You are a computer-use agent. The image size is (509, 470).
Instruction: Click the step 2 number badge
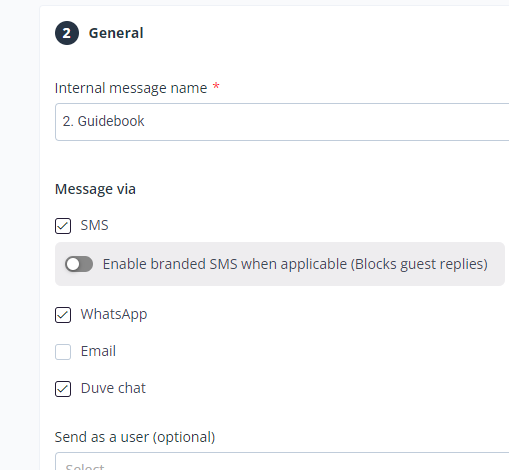coord(67,33)
